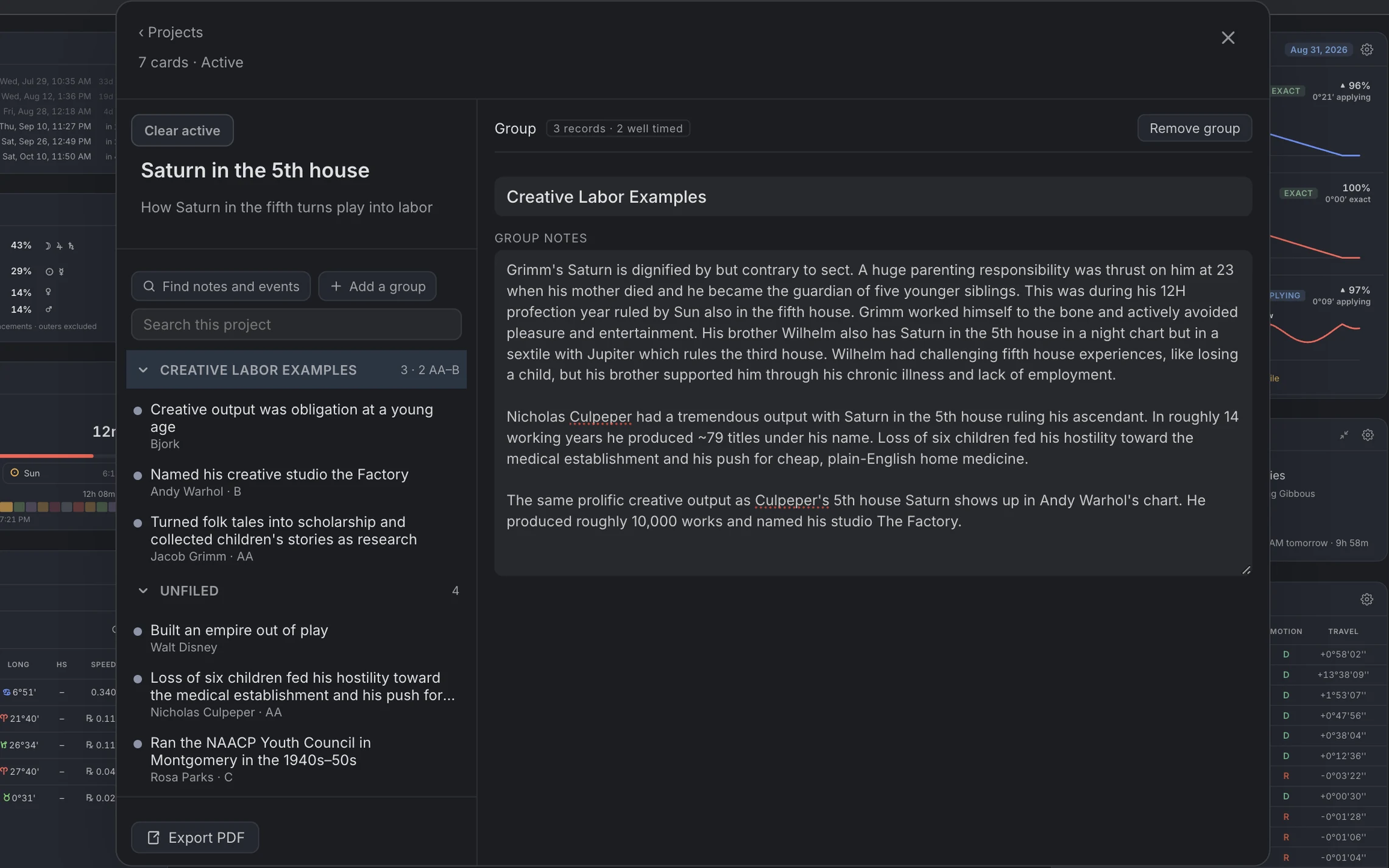Open the Walt Disney empire card
Image resolution: width=1389 pixels, height=868 pixels.
pyautogui.click(x=296, y=638)
